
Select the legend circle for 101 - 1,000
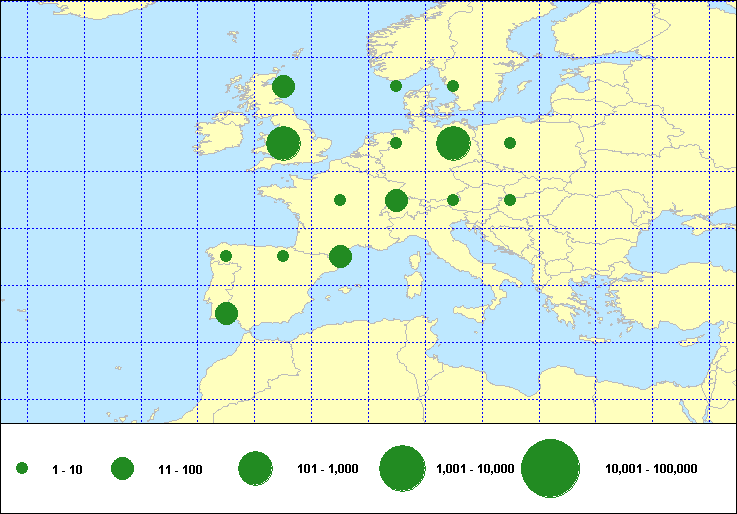click(256, 468)
